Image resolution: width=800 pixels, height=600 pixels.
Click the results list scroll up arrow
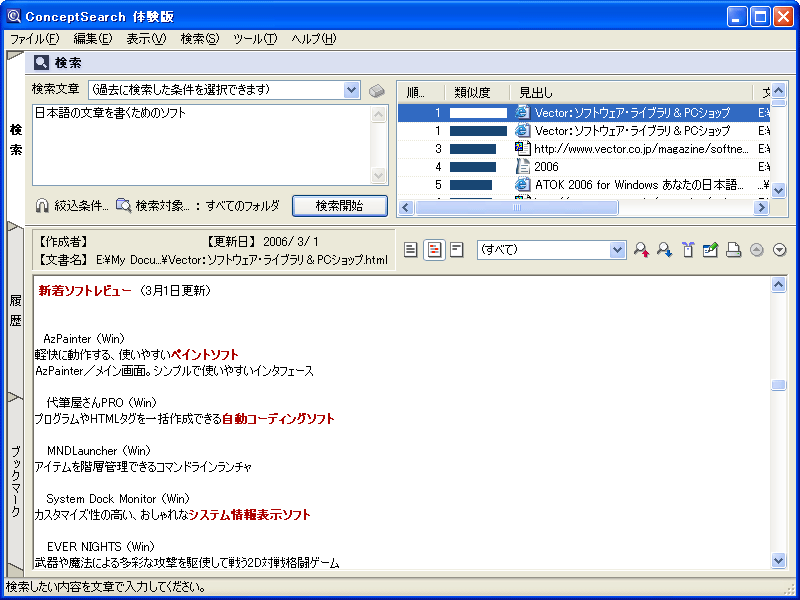tap(779, 91)
